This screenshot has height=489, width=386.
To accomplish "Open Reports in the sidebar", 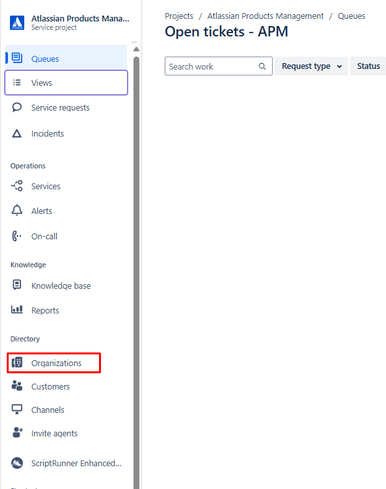I will [x=45, y=310].
